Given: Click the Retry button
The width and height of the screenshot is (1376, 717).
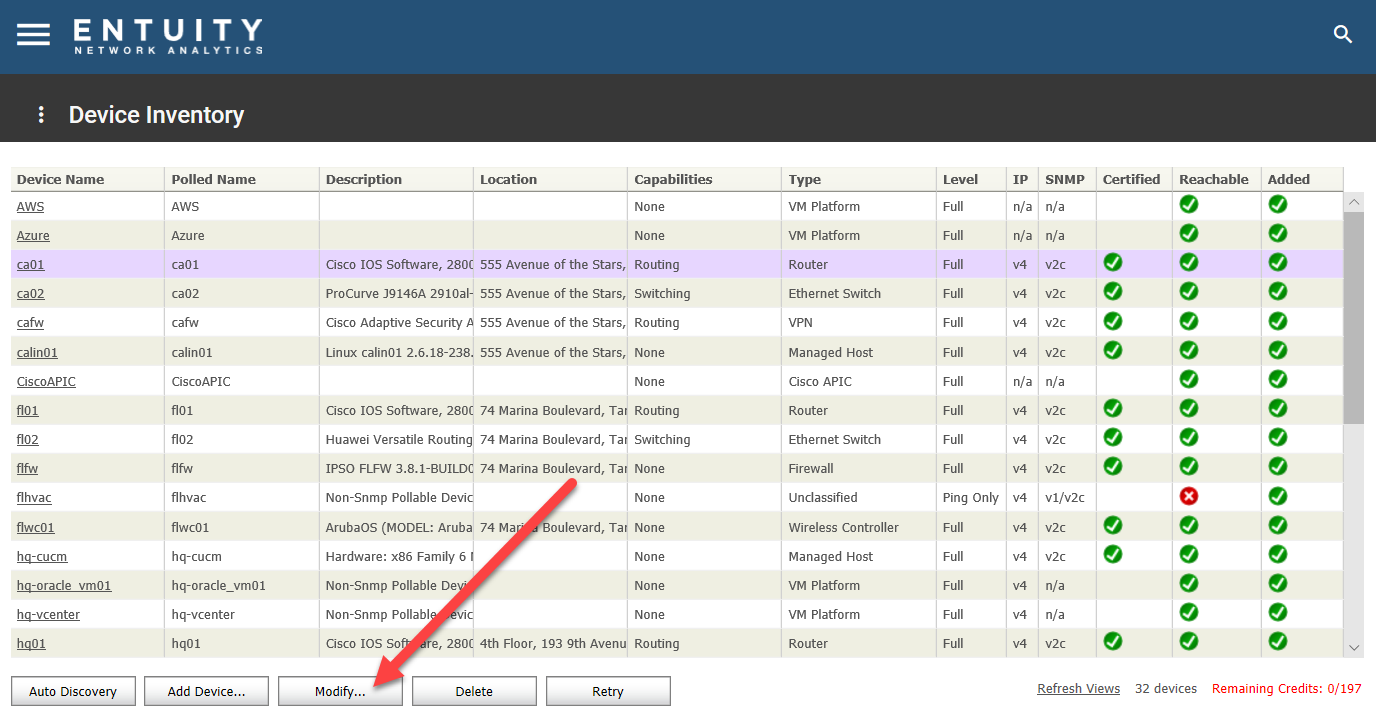Looking at the screenshot, I should (608, 691).
